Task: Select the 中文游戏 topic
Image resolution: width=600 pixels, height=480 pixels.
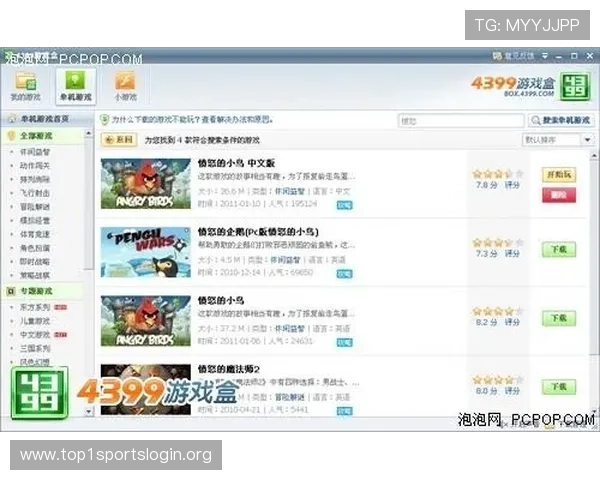Action: [35, 335]
